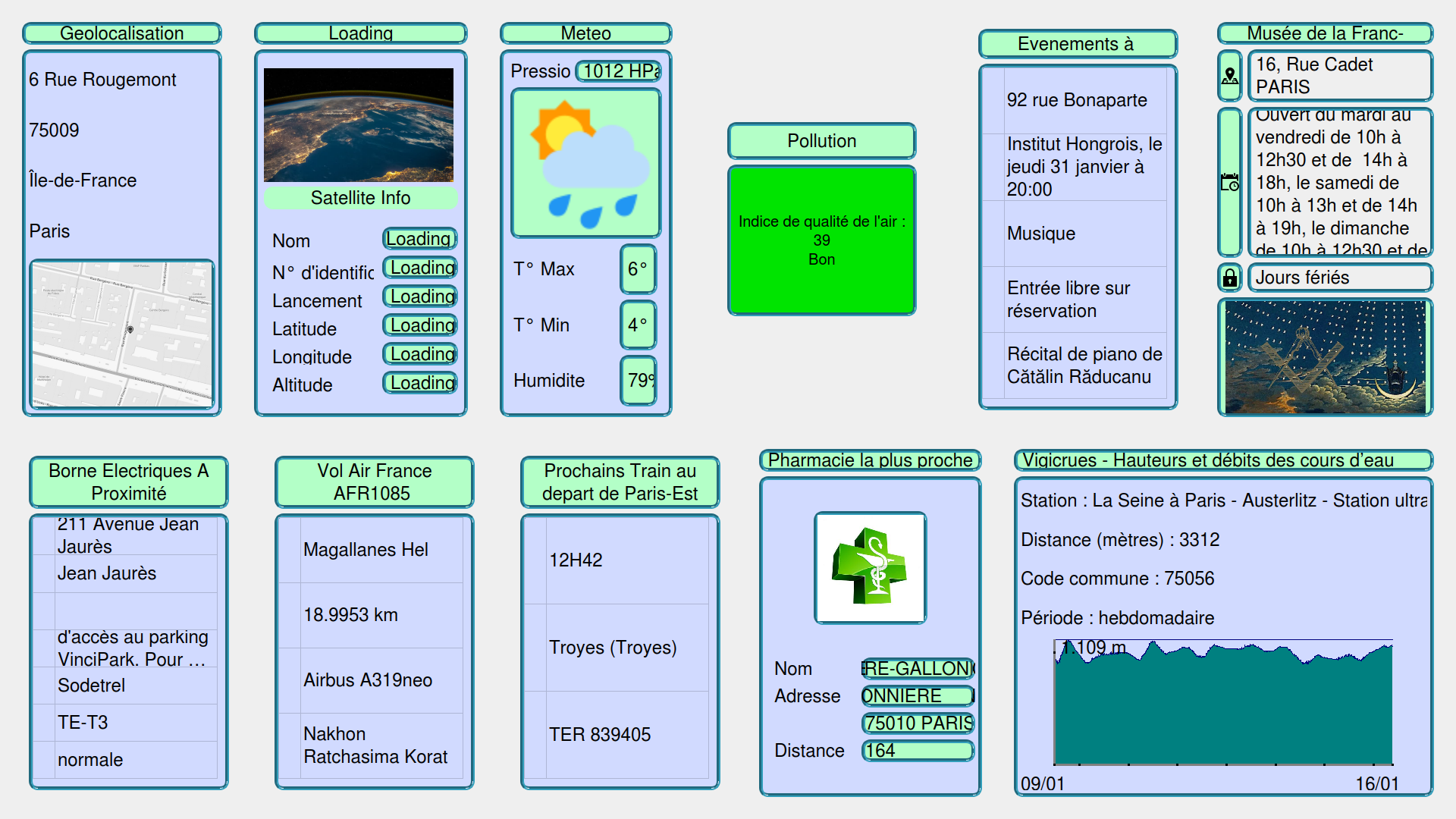The width and height of the screenshot is (1456, 819).
Task: Select the '18.9953 km' flight row
Action: (370, 615)
